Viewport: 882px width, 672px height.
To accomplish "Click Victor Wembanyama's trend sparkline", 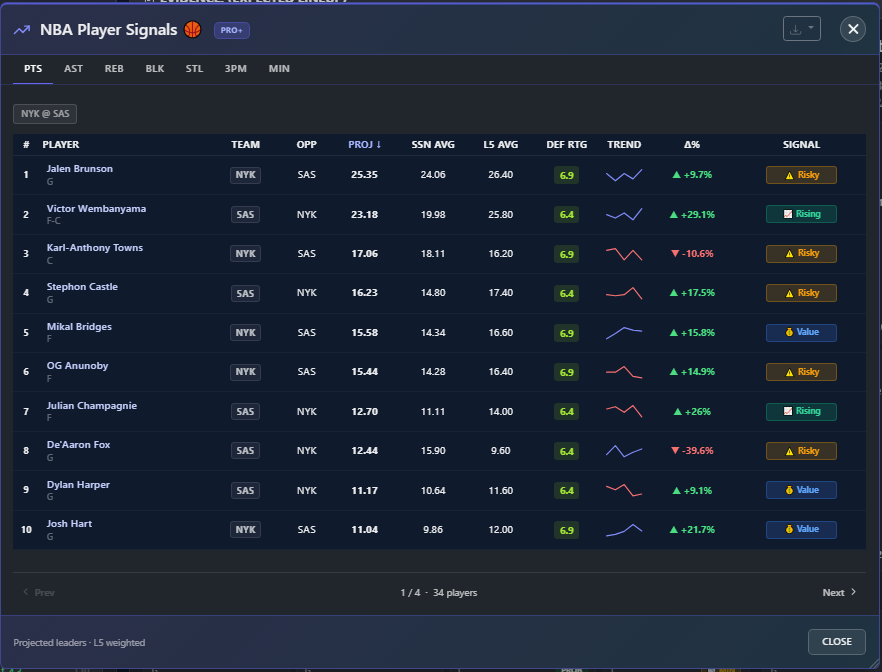I will click(x=624, y=214).
